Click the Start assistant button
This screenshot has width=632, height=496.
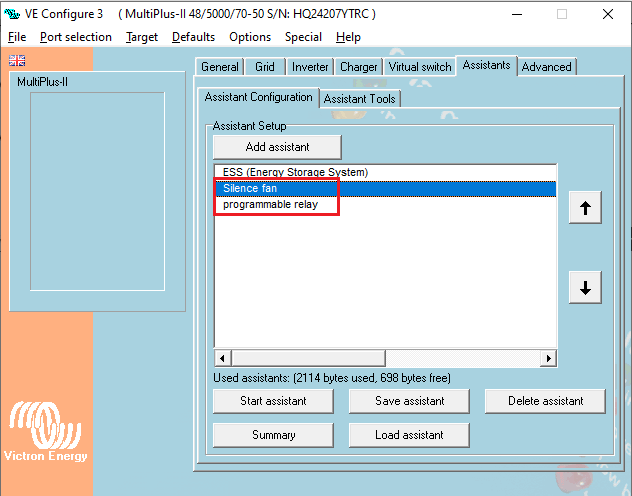click(273, 401)
